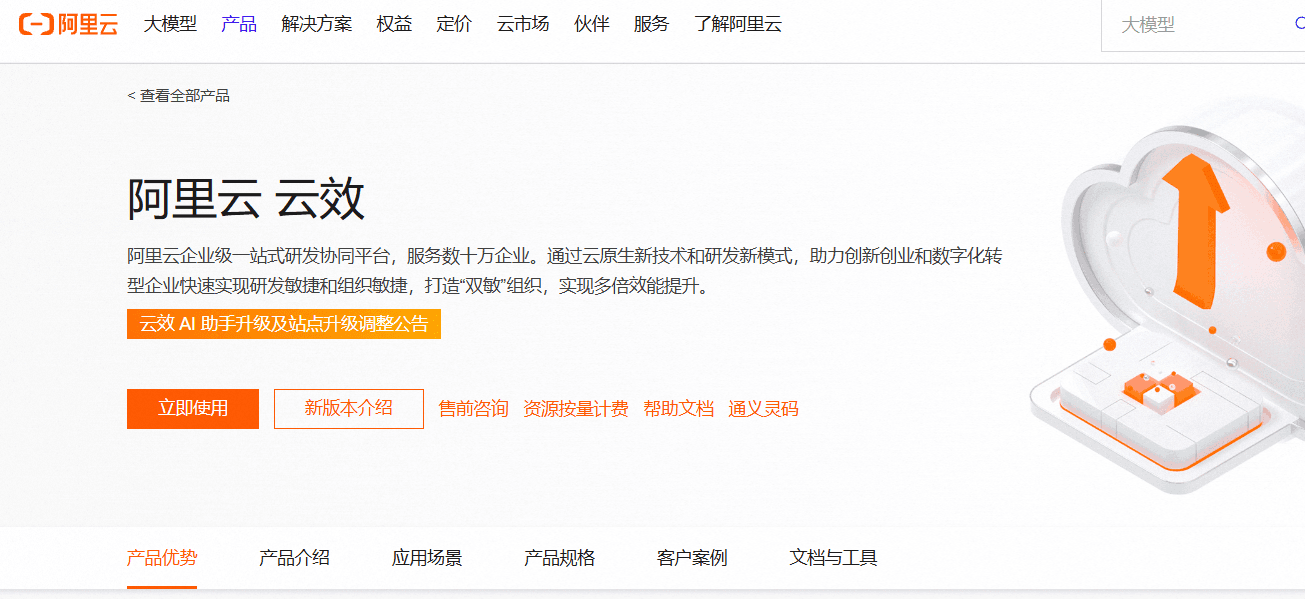Switch to the 客户案例 tab

click(692, 558)
